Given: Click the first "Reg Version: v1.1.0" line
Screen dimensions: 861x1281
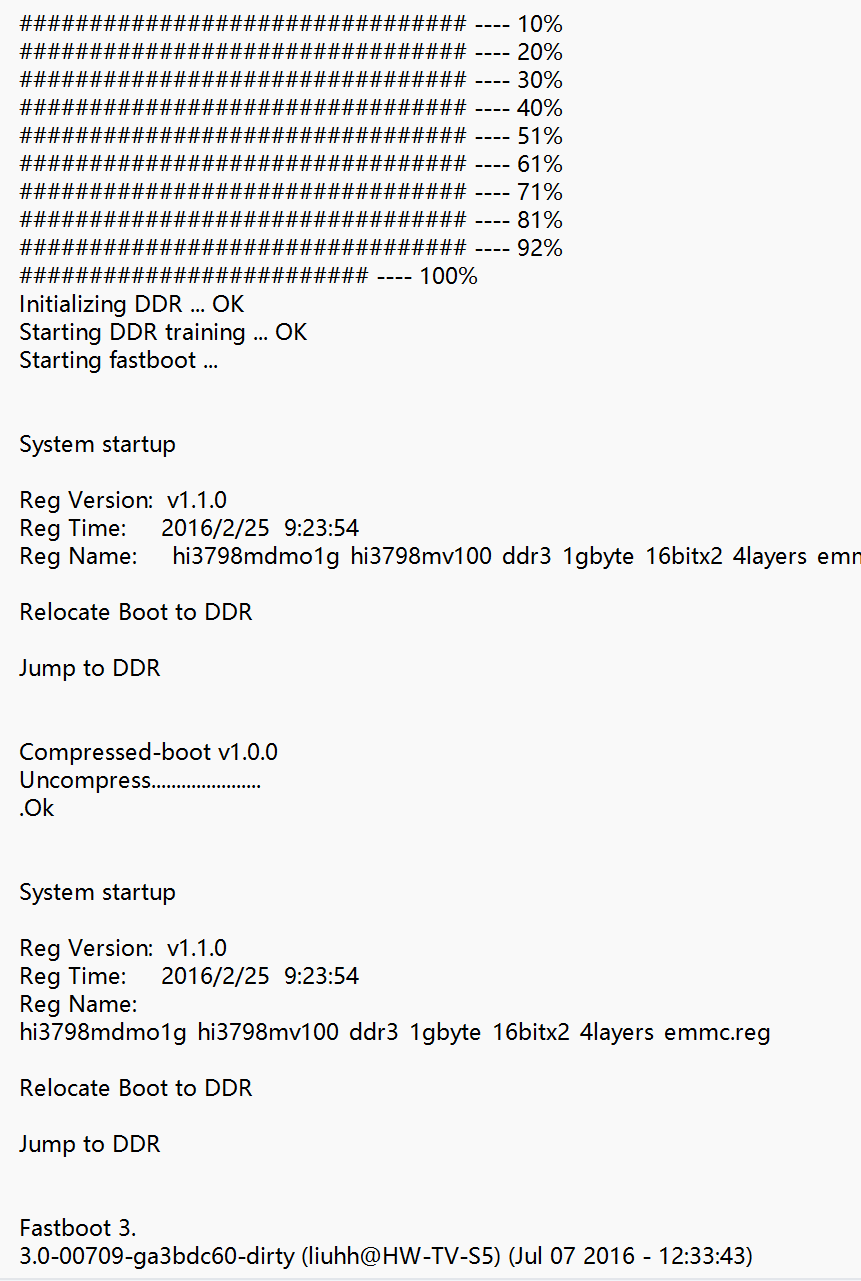Looking at the screenshot, I should (123, 500).
